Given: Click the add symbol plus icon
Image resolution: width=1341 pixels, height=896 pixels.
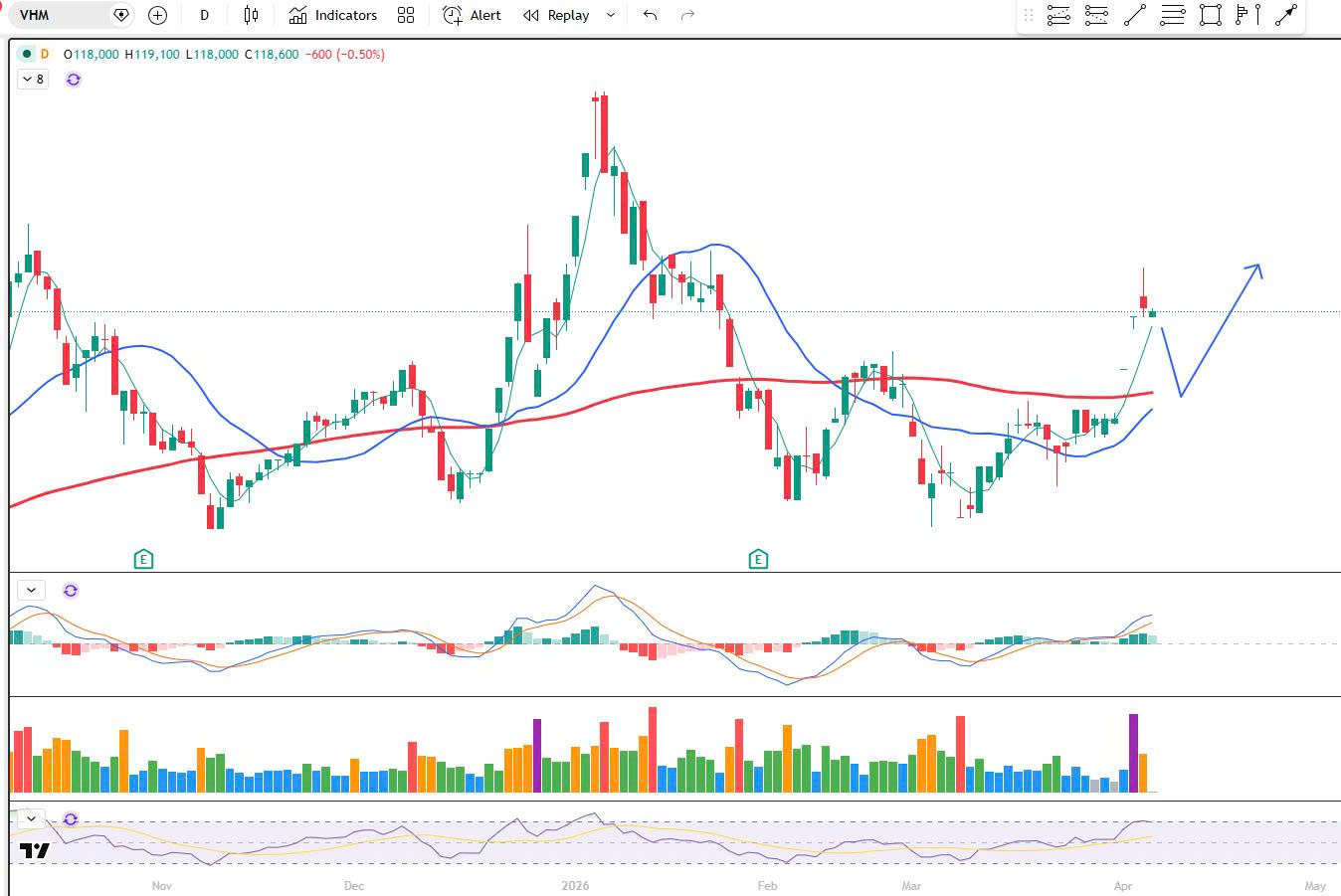Looking at the screenshot, I should 157,15.
